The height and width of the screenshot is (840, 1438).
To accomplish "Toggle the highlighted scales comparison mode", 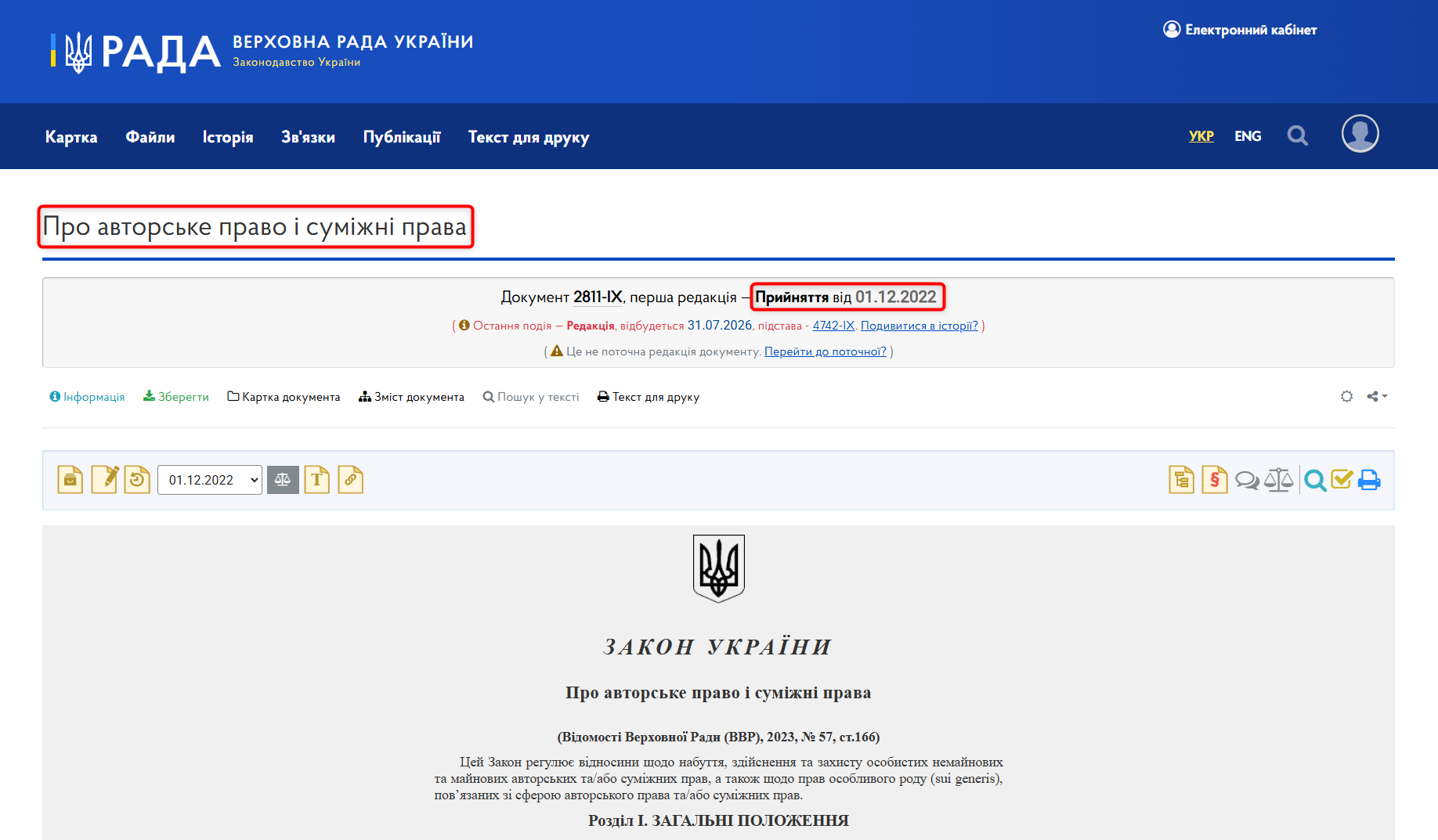I will coord(283,480).
